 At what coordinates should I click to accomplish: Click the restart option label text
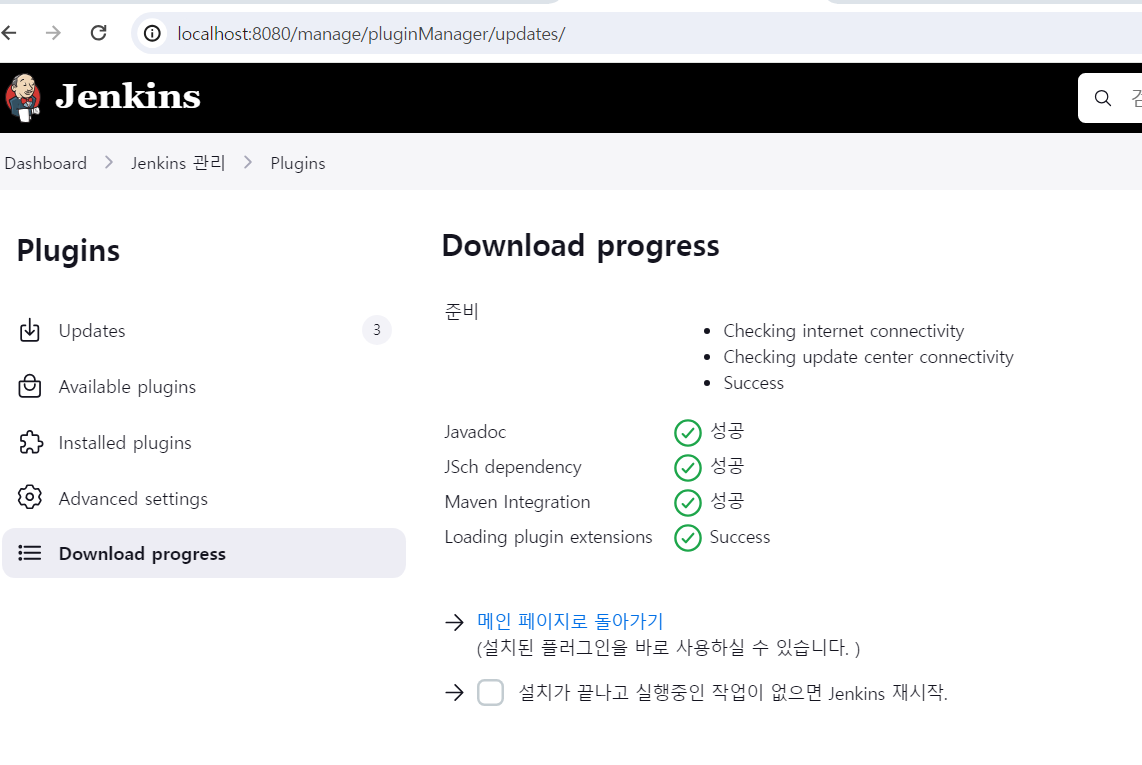733,692
